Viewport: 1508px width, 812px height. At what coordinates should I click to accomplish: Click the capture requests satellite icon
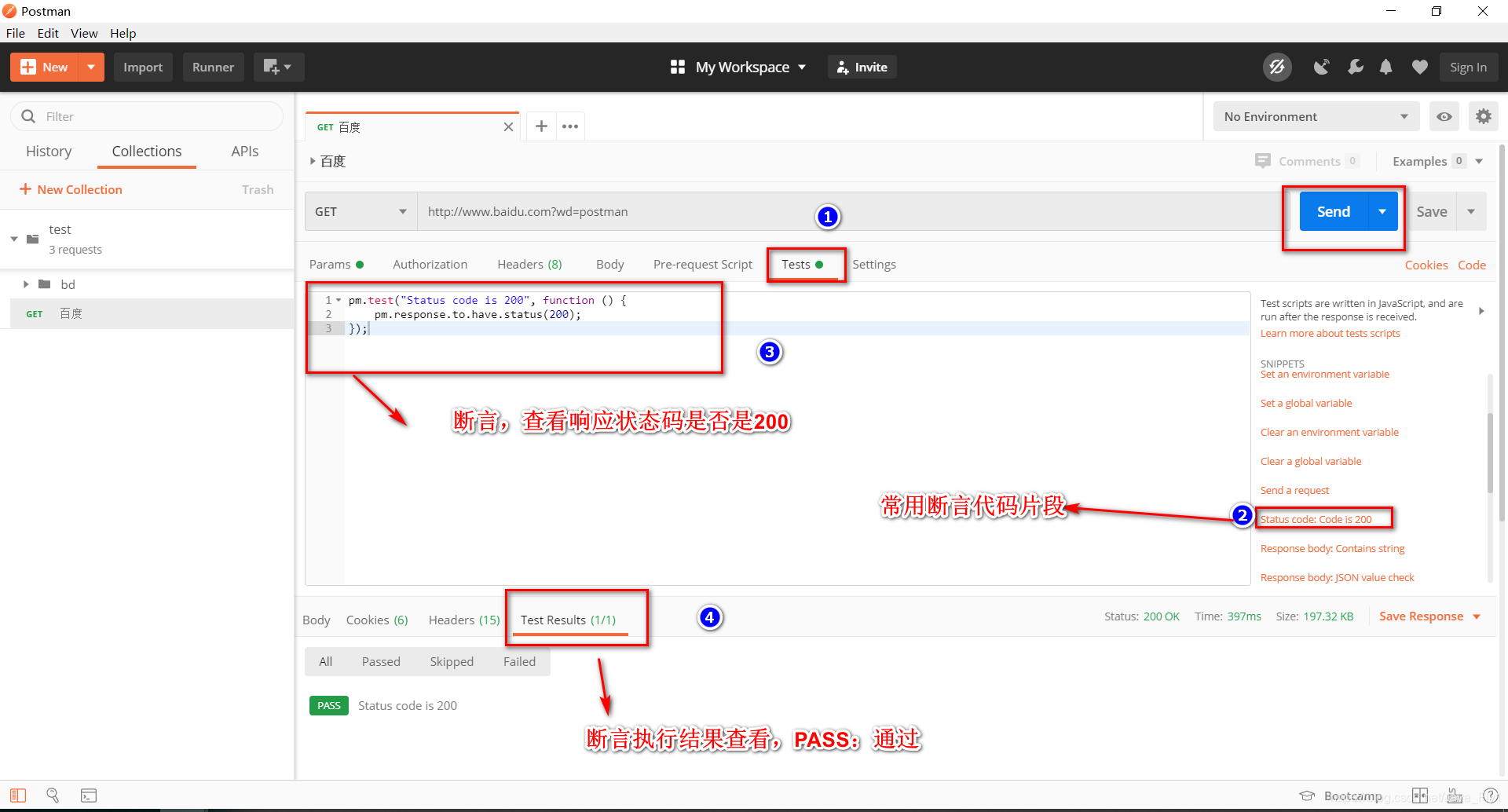(1322, 68)
